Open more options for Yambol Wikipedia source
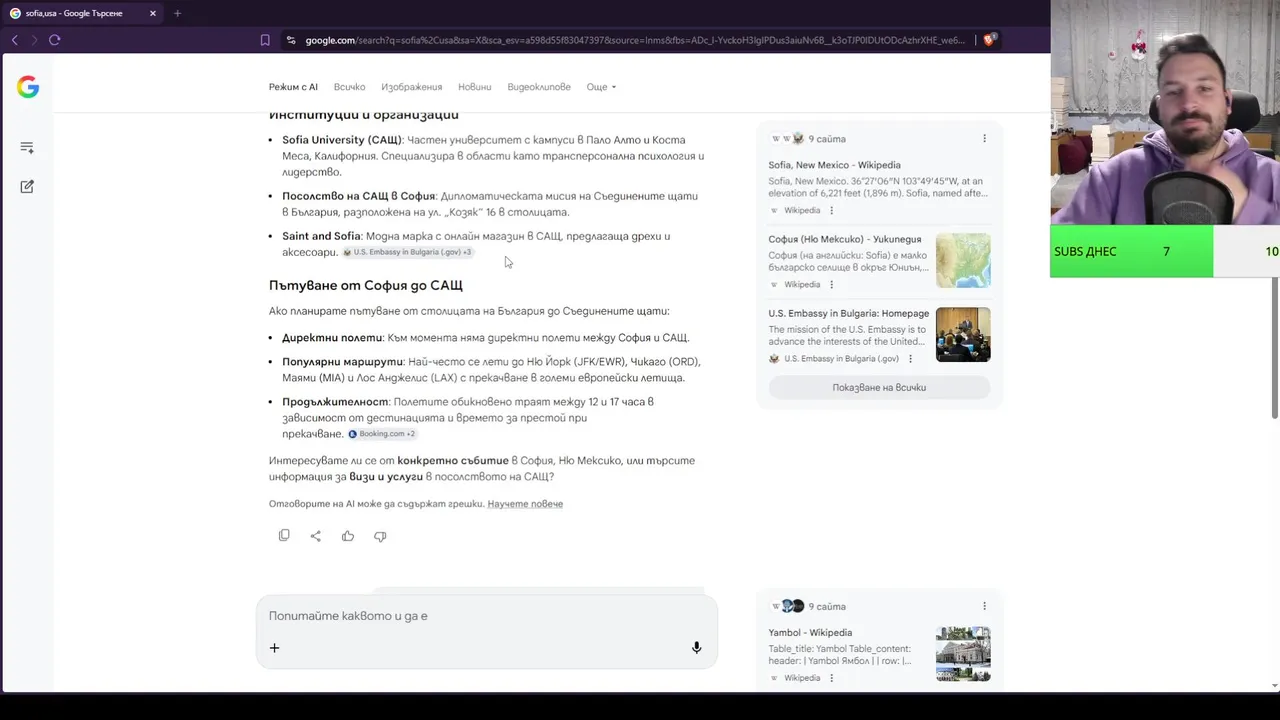The height and width of the screenshot is (720, 1280). (831, 678)
